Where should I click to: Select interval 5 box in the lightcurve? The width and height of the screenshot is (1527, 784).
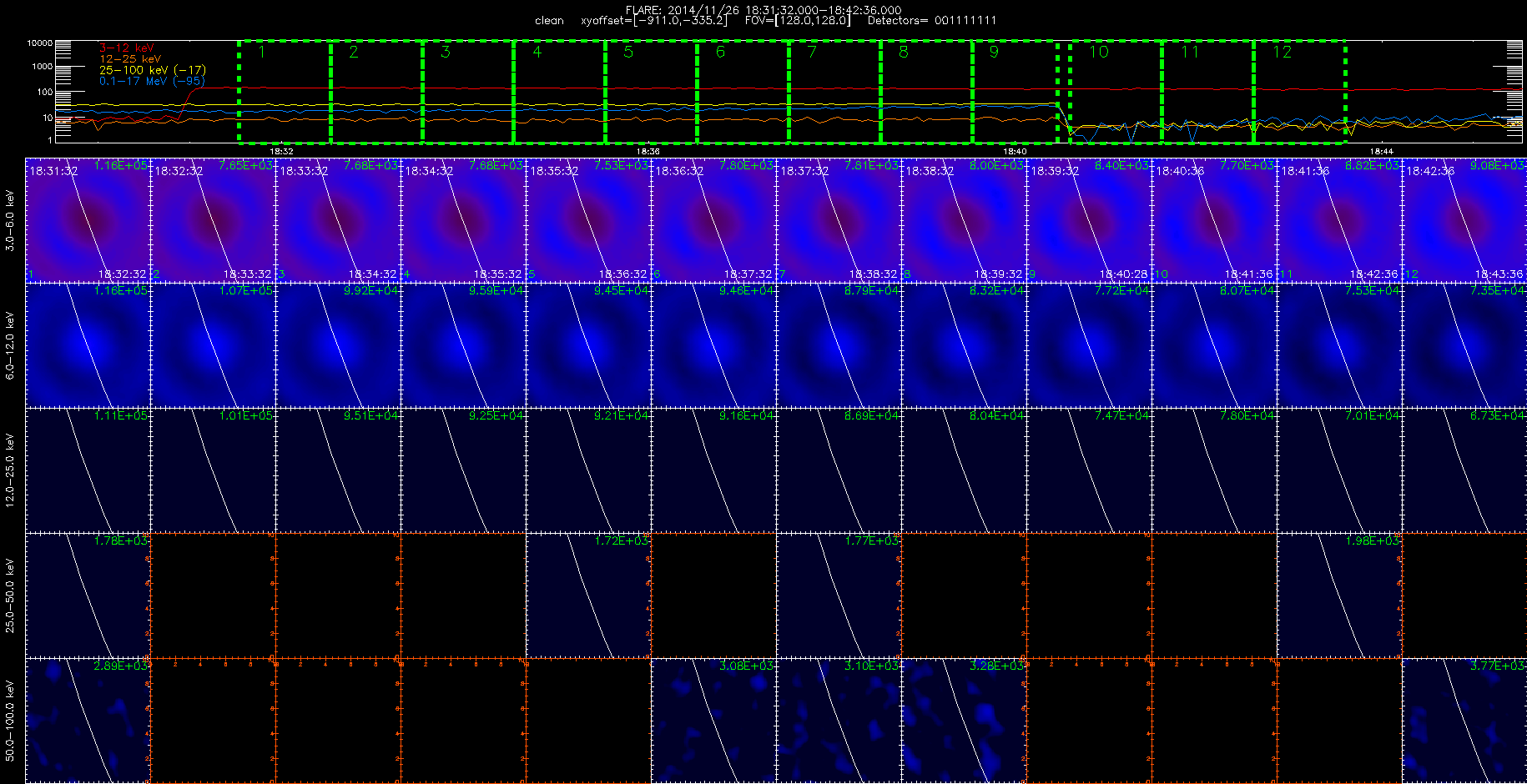tap(652, 92)
